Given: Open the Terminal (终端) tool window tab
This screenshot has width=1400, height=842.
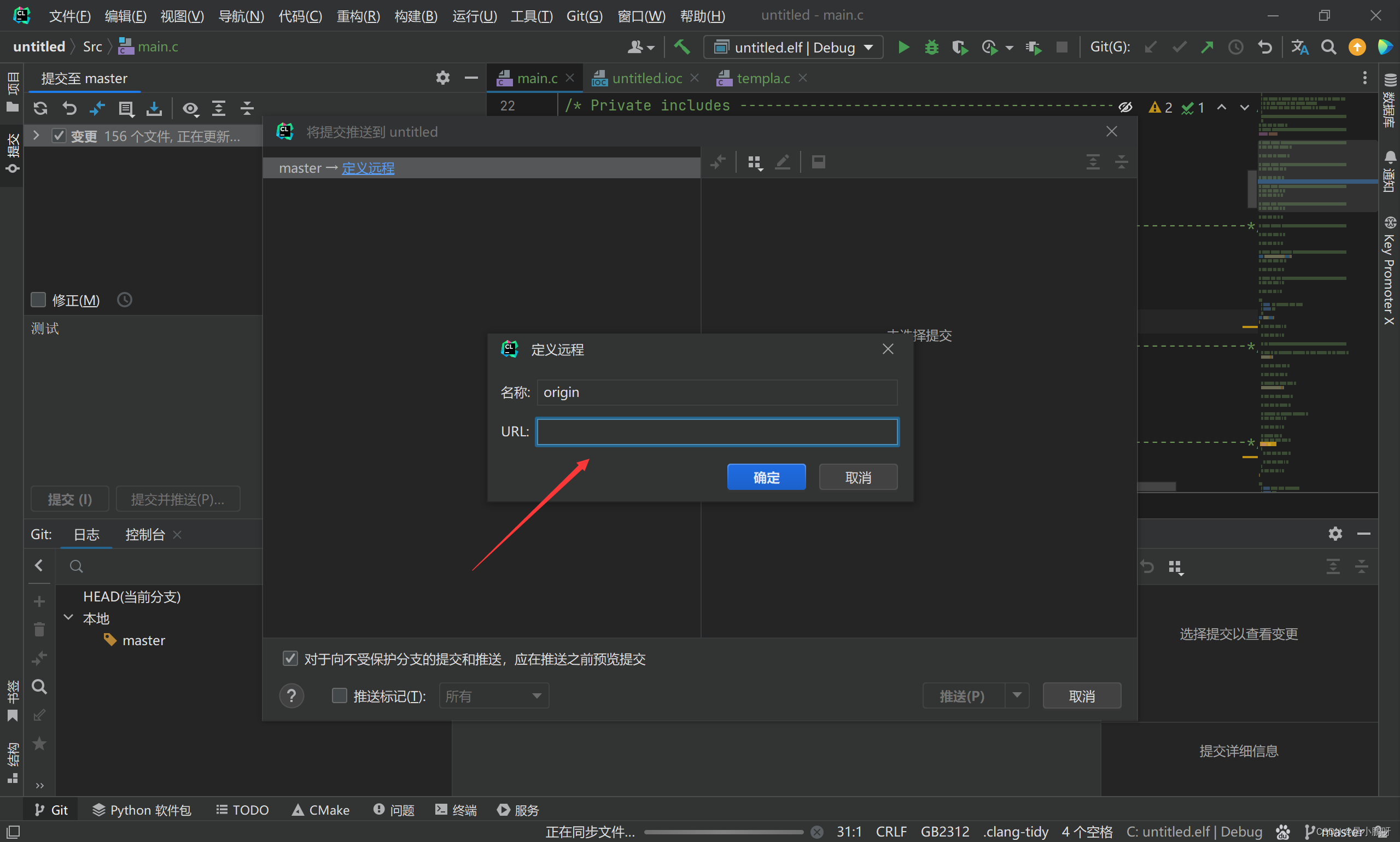Looking at the screenshot, I should point(456,810).
